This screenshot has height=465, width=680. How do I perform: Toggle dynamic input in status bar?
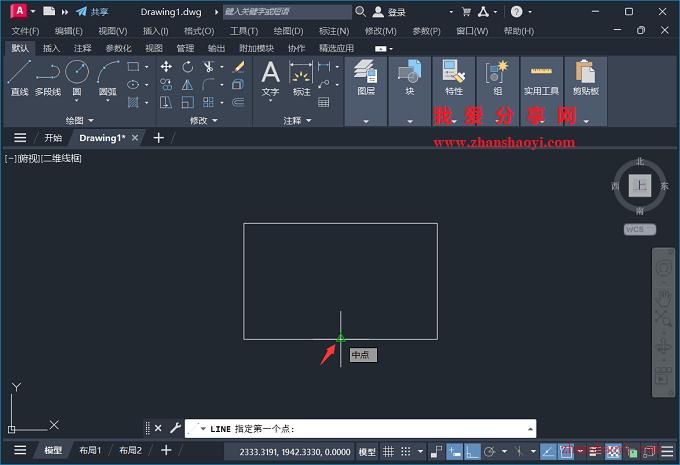(x=454, y=452)
